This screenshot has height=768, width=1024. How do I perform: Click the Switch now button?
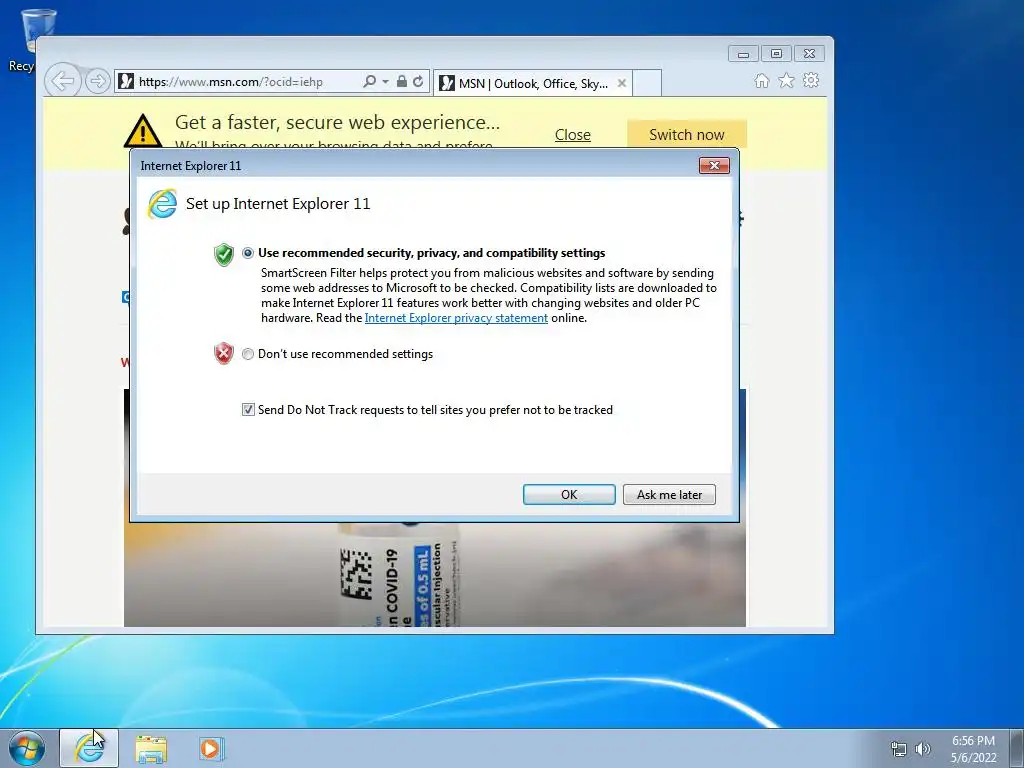pyautogui.click(x=686, y=135)
